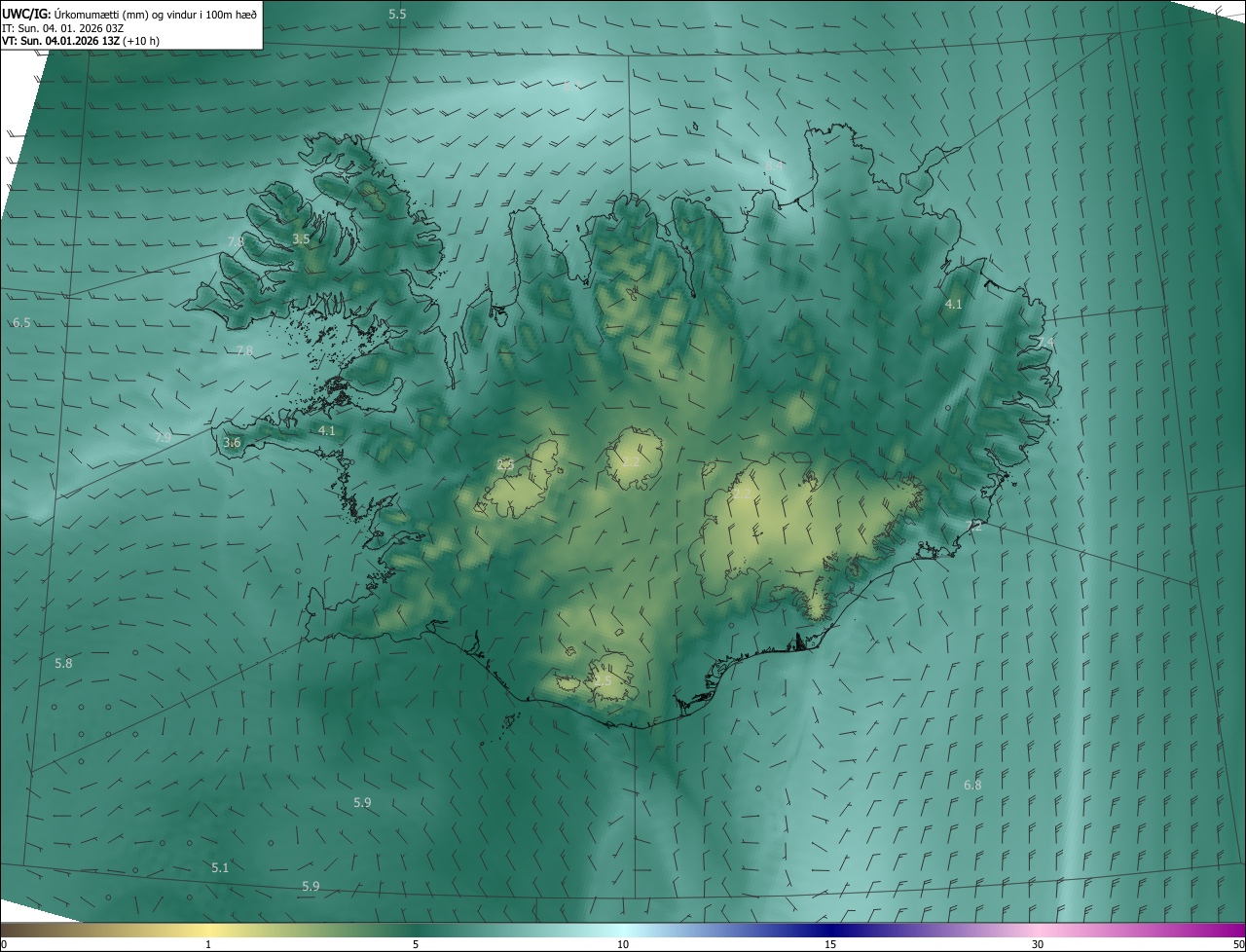Pick the 7.9 value label
This screenshot has width=1246, height=952.
tap(163, 438)
